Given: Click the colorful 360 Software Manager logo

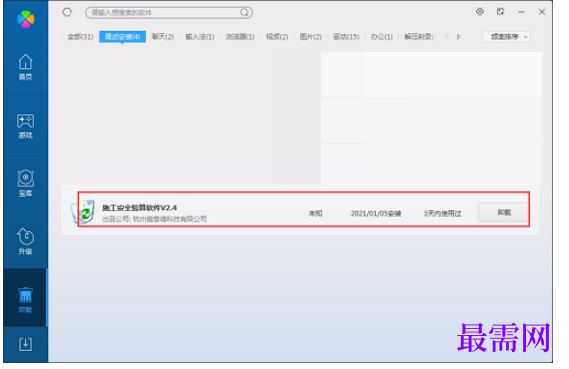Looking at the screenshot, I should pos(26,19).
